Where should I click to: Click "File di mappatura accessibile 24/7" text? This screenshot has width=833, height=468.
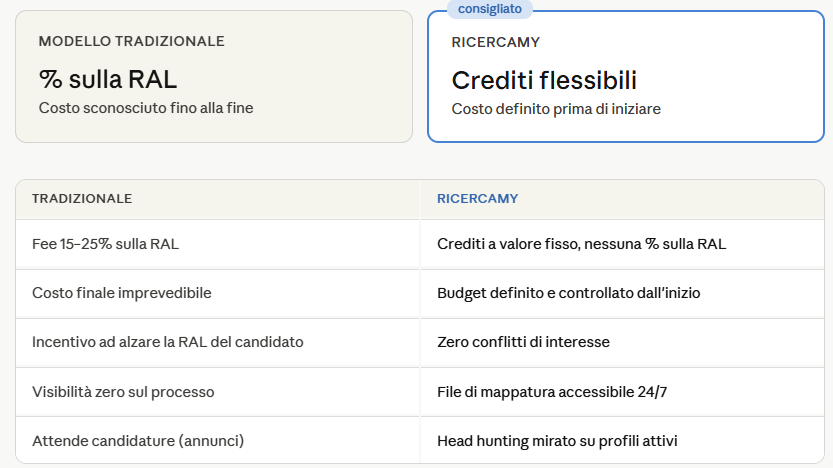[x=552, y=391]
